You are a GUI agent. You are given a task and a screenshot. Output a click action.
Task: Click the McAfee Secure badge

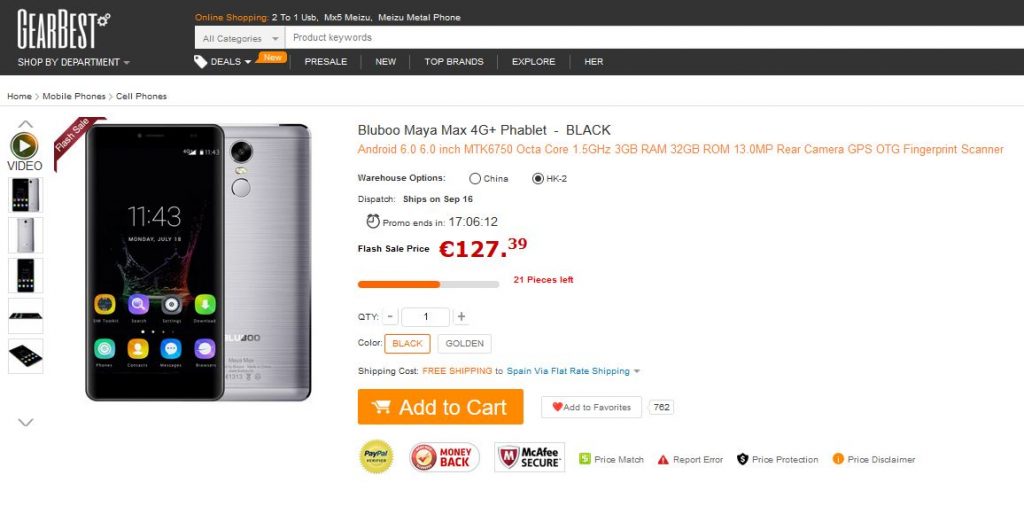pos(529,458)
